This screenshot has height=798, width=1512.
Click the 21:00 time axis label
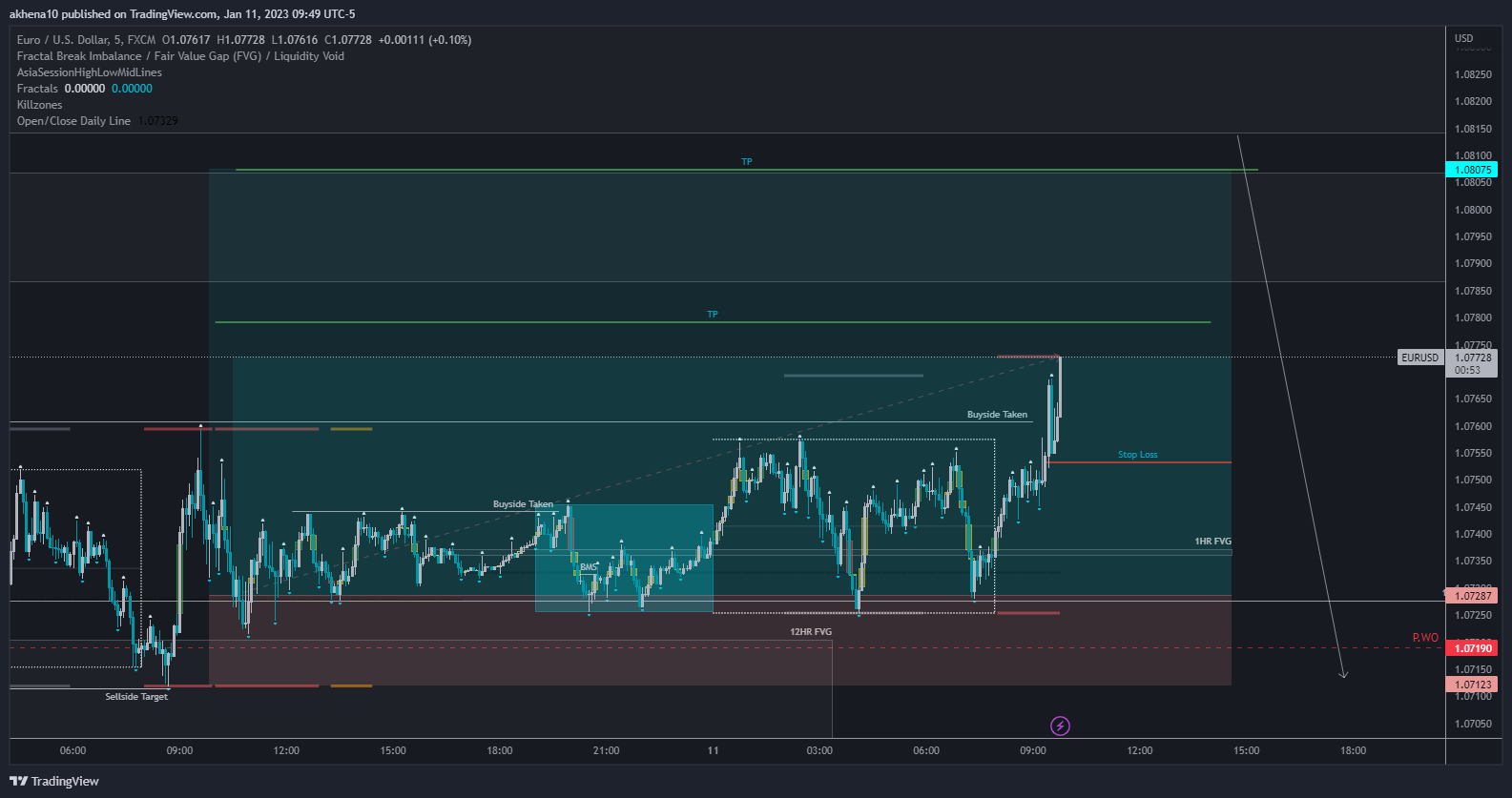pos(606,750)
